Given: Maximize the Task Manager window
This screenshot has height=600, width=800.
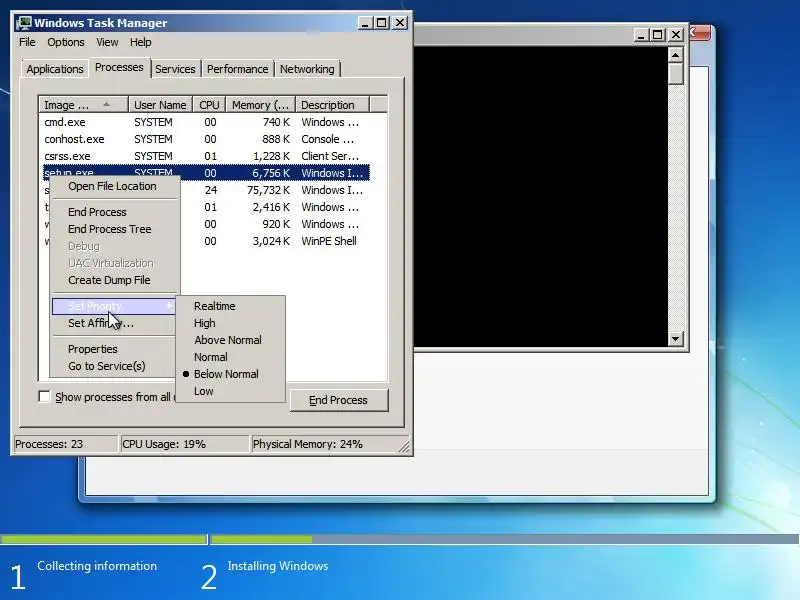Looking at the screenshot, I should pyautogui.click(x=382, y=23).
